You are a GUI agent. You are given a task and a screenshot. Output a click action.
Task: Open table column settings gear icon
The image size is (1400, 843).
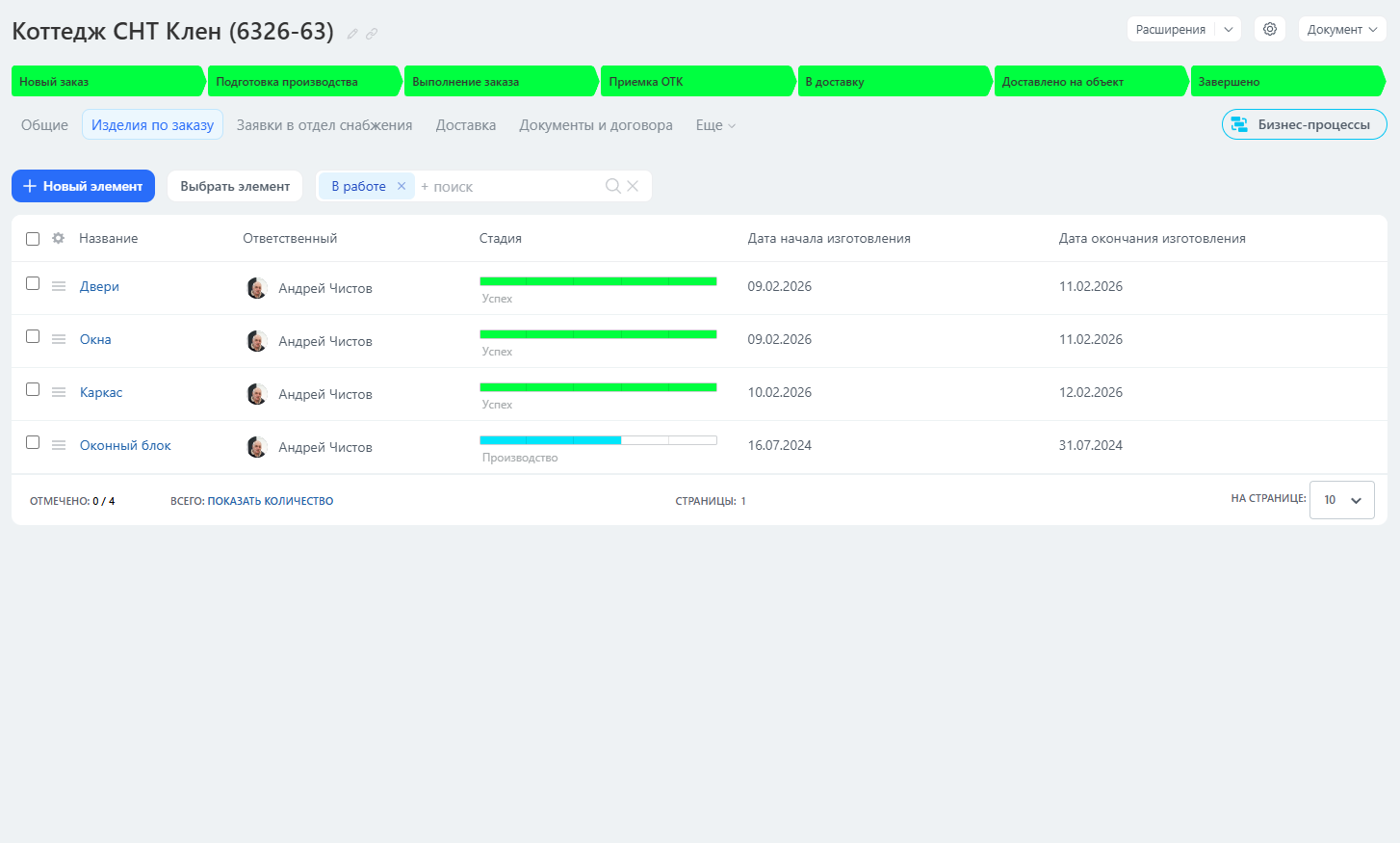point(59,238)
